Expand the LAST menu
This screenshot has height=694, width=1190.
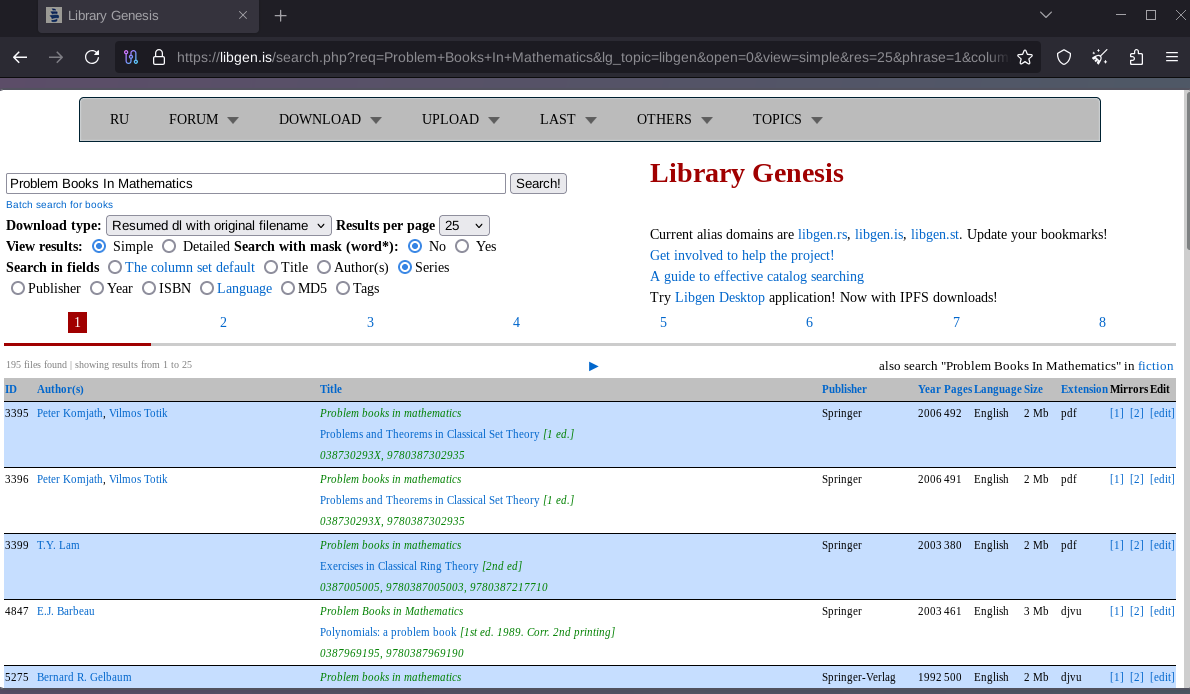click(x=568, y=119)
